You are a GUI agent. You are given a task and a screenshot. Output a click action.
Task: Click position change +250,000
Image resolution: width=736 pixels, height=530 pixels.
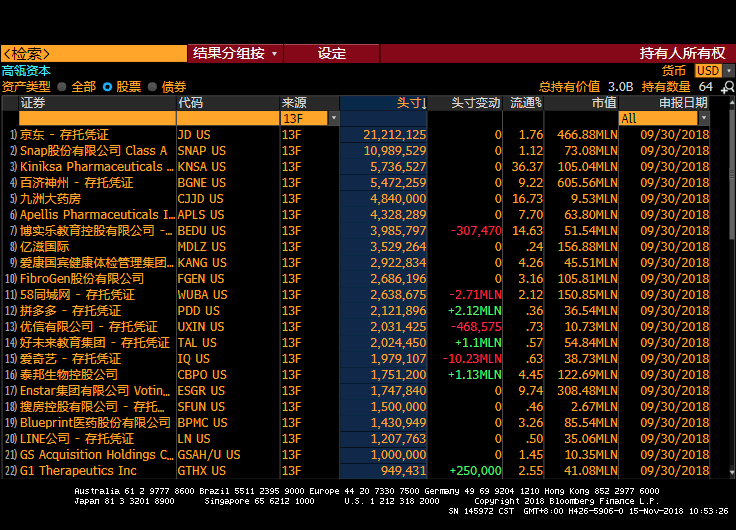click(475, 470)
